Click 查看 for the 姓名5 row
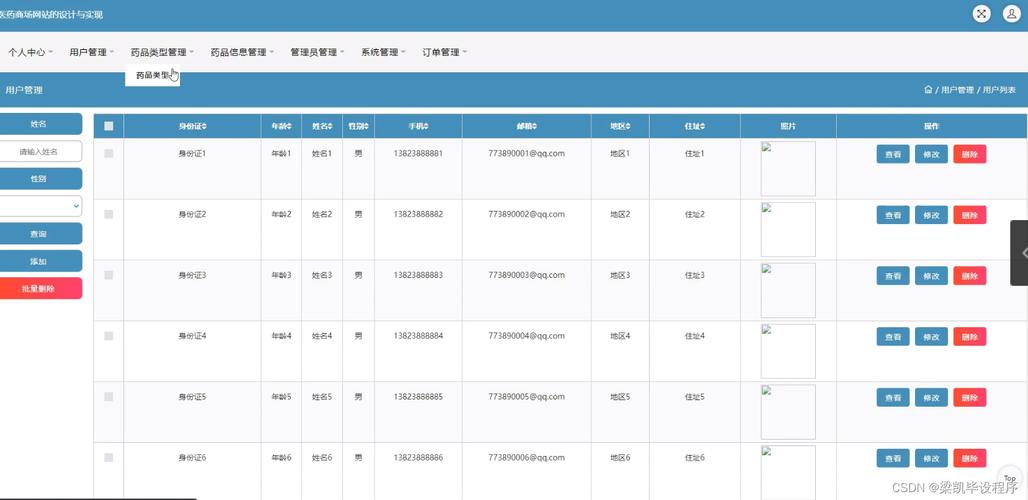Viewport: 1028px width, 500px height. pyautogui.click(x=893, y=397)
